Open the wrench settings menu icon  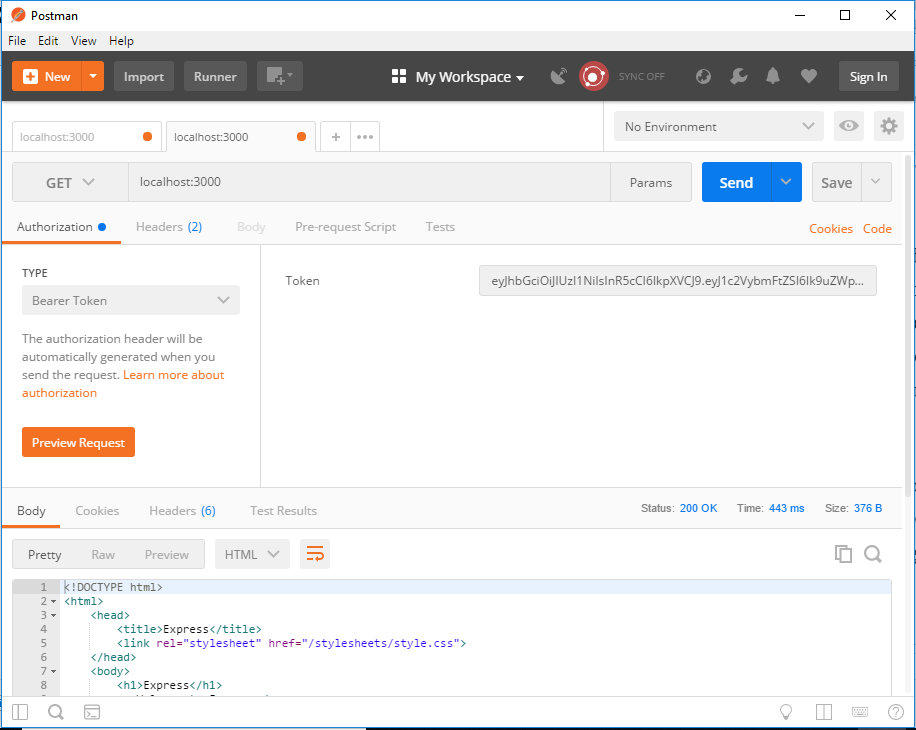tap(738, 76)
